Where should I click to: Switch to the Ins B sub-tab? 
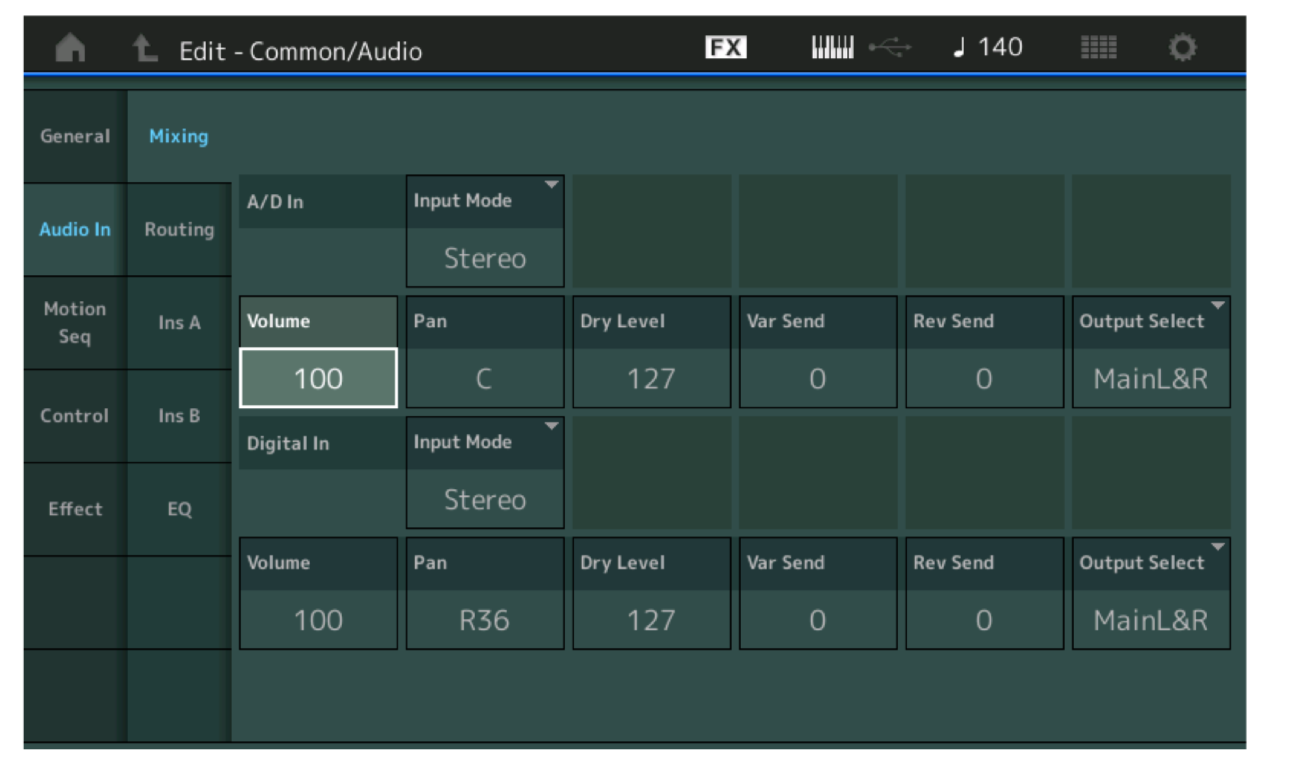(179, 416)
